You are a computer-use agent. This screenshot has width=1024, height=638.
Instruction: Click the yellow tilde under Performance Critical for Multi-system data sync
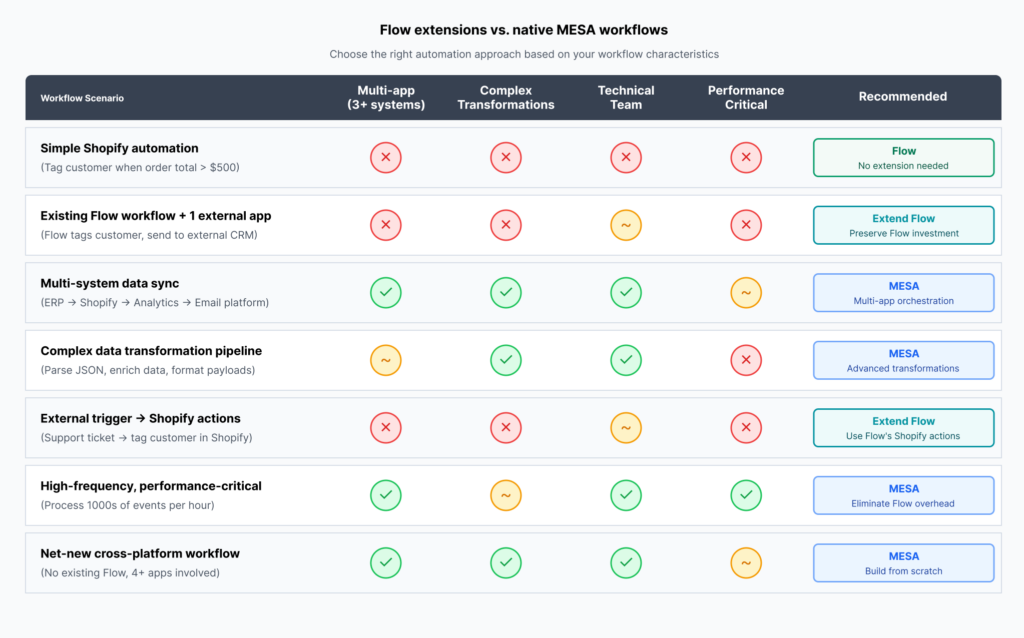point(746,292)
